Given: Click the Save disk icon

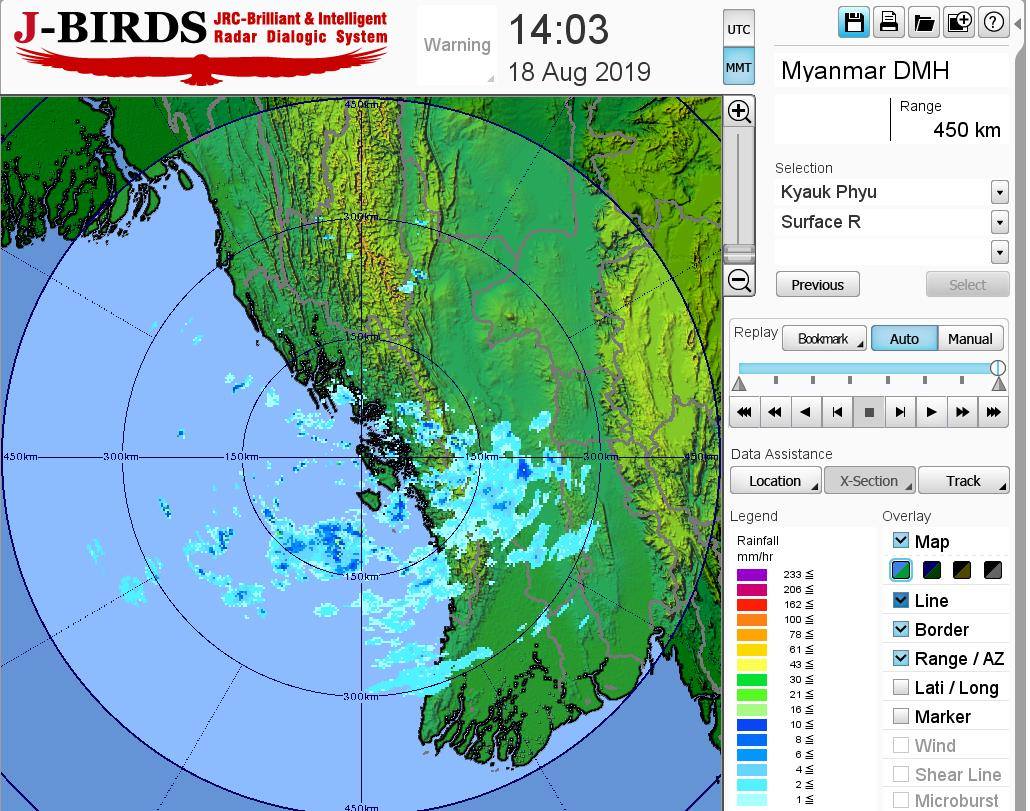Looking at the screenshot, I should pyautogui.click(x=854, y=22).
